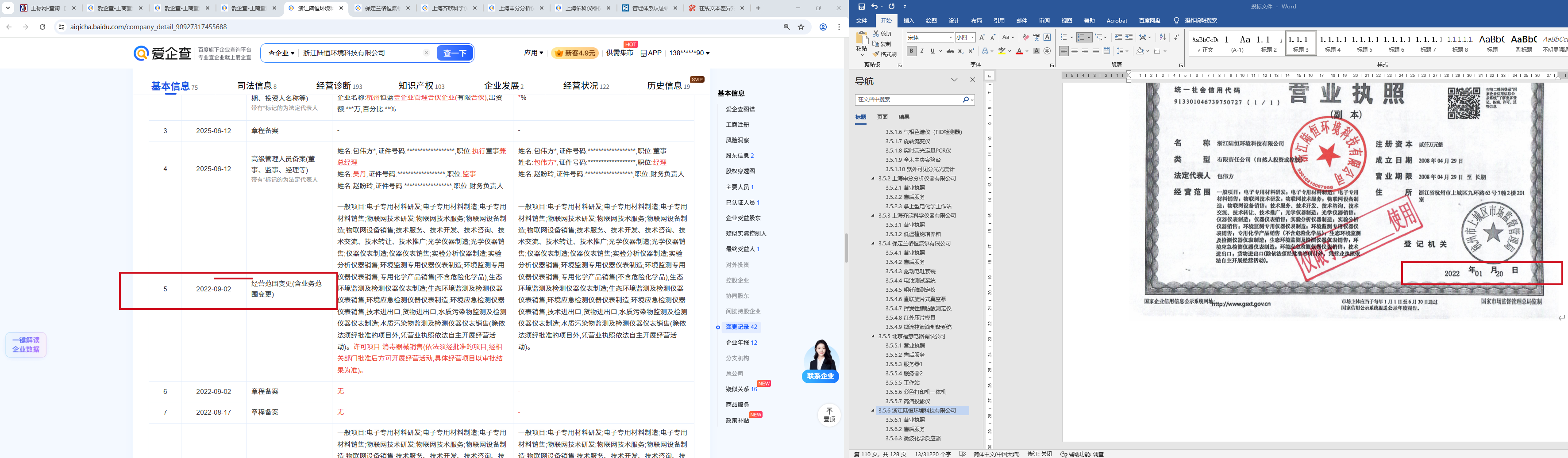Collapse the 3.5.4 保定兰格恒流泵有限公司 heading

click(x=873, y=243)
